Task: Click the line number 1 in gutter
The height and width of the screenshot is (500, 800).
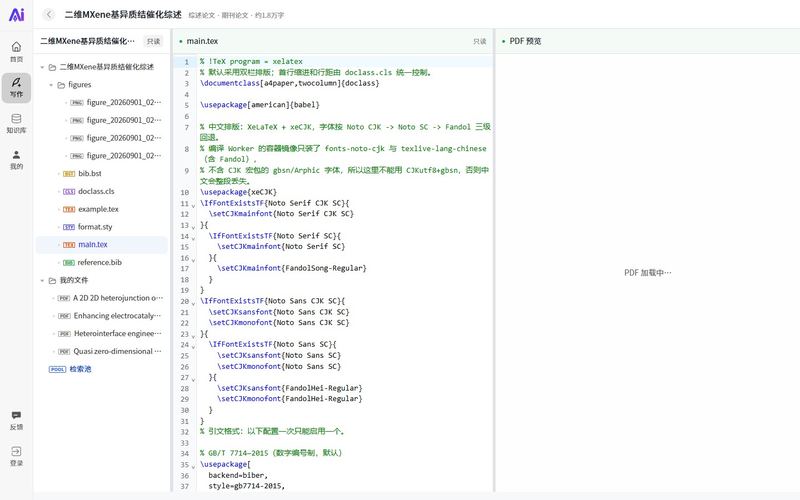Action: tap(187, 62)
